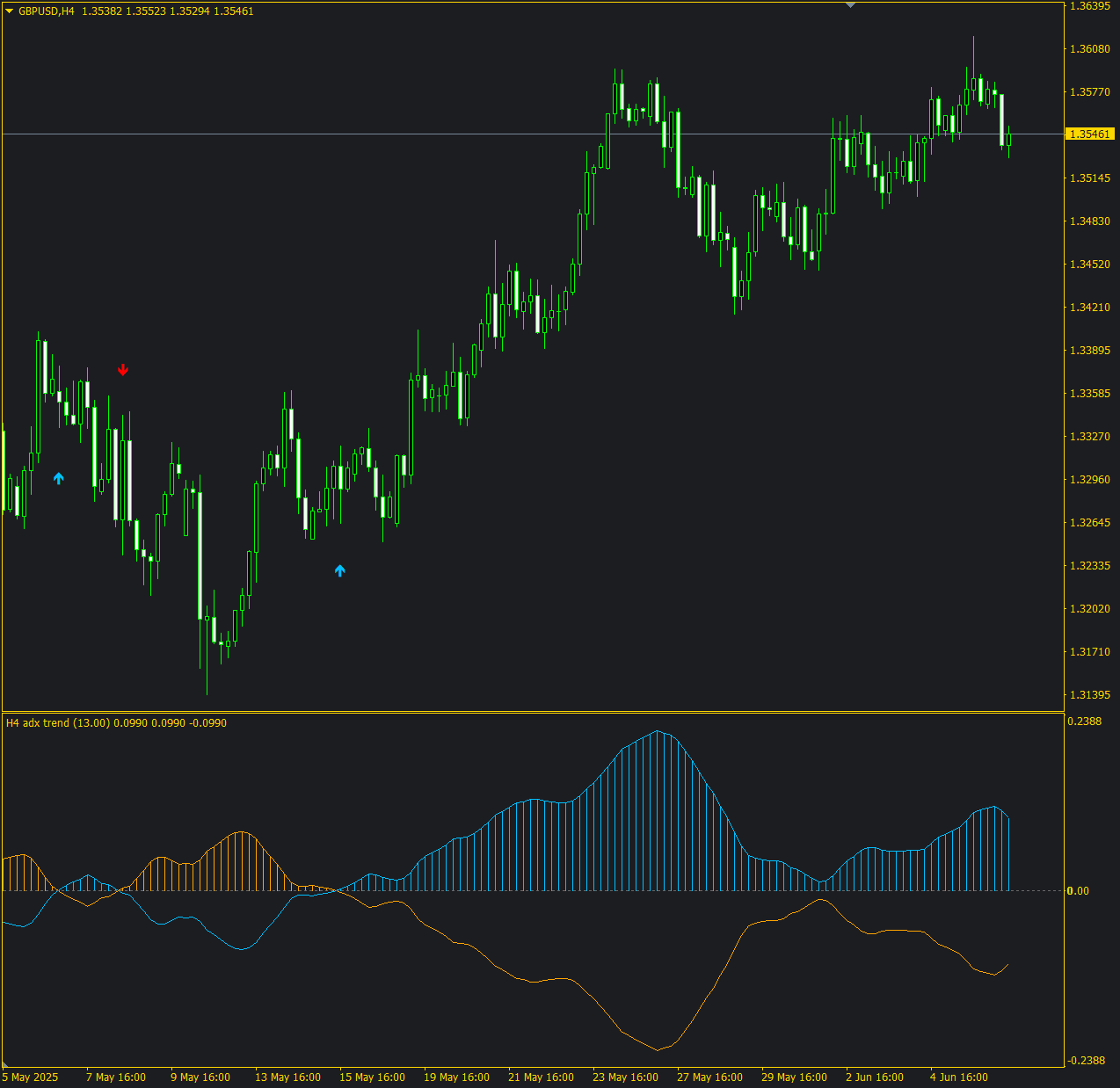Click the high value 1.35523 in header
Viewport: 1120px width, 1088px height.
(145, 11)
